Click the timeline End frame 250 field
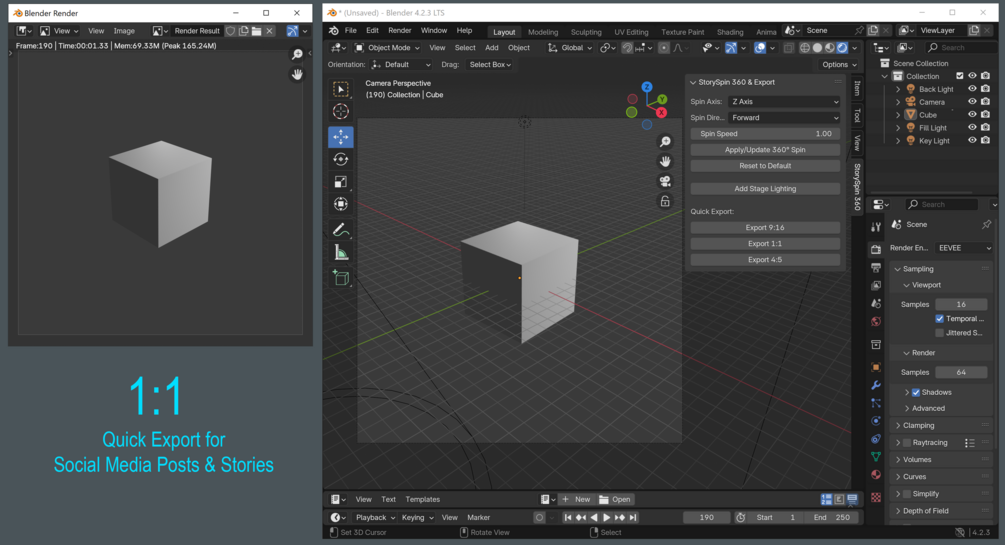 [832, 517]
